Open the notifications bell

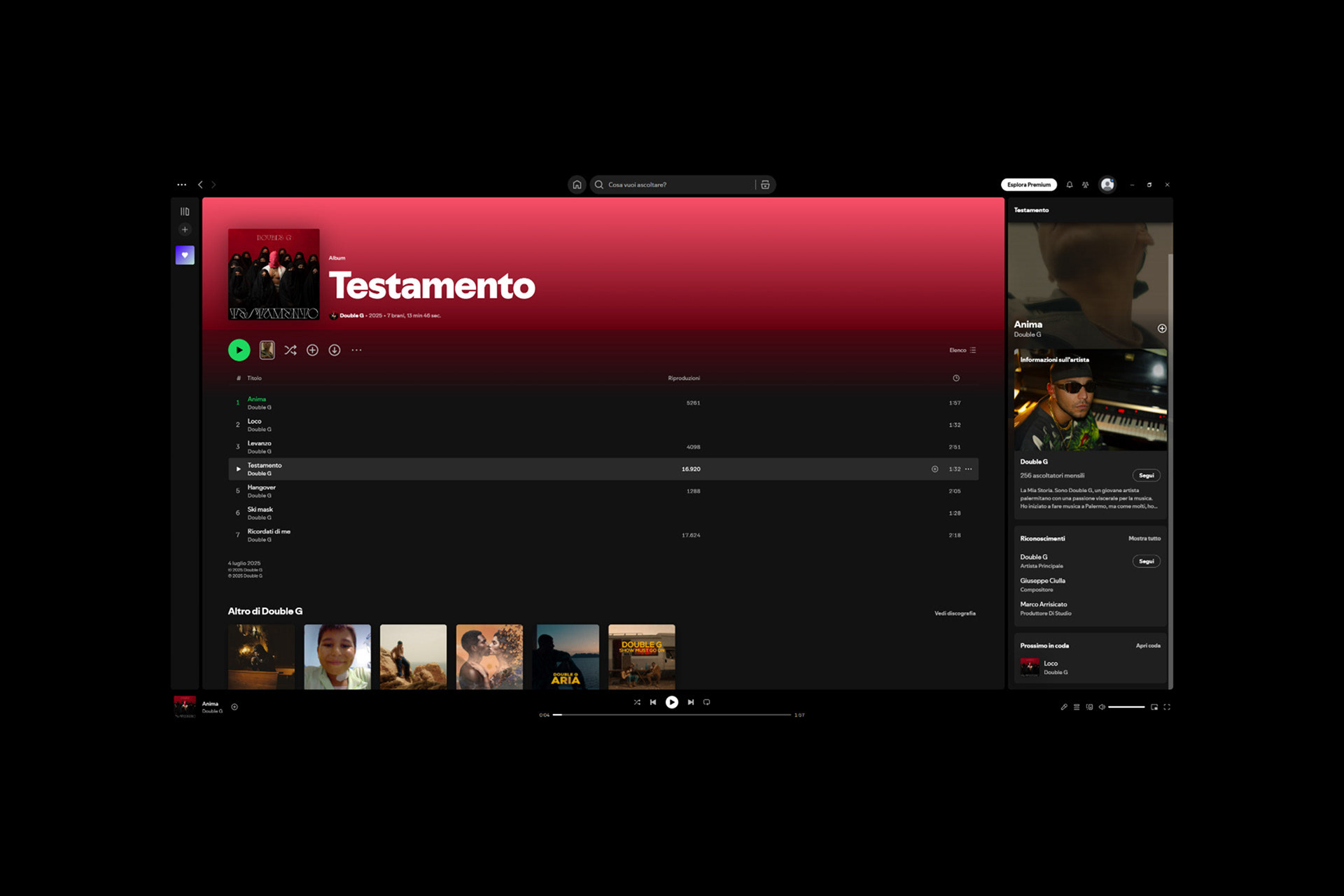tap(1069, 185)
